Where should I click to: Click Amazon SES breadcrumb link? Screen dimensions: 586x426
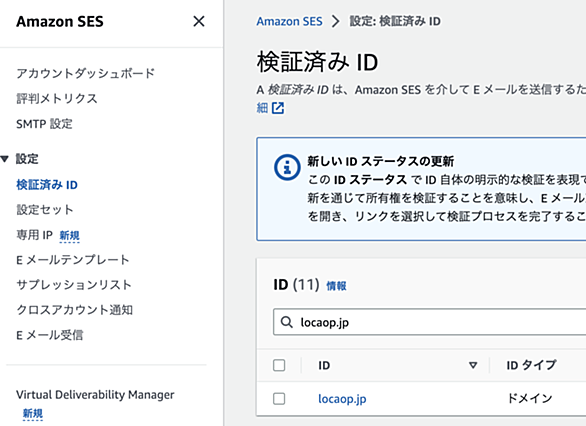pos(289,21)
